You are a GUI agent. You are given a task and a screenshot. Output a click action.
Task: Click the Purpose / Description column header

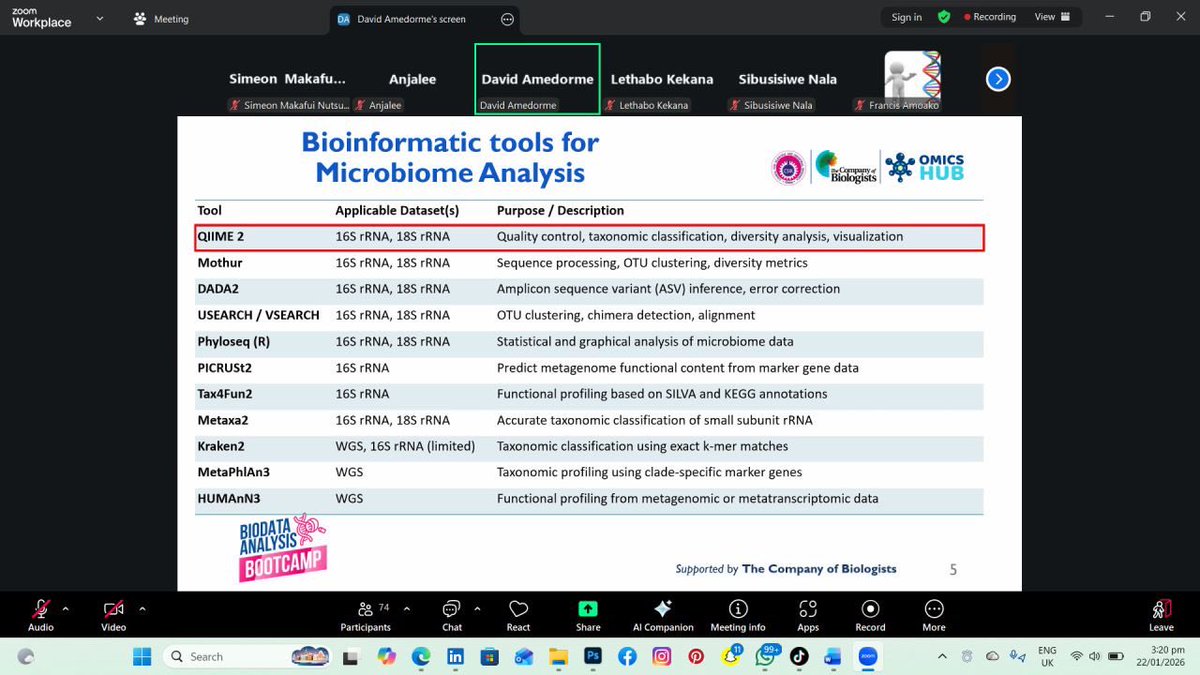[560, 211]
